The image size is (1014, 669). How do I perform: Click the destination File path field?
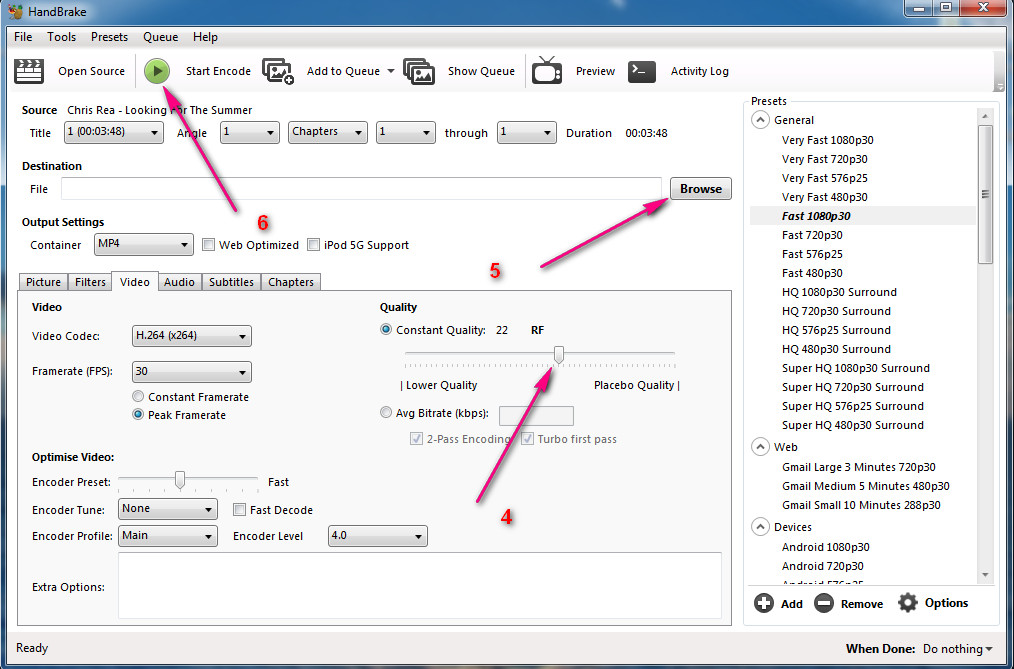click(361, 189)
